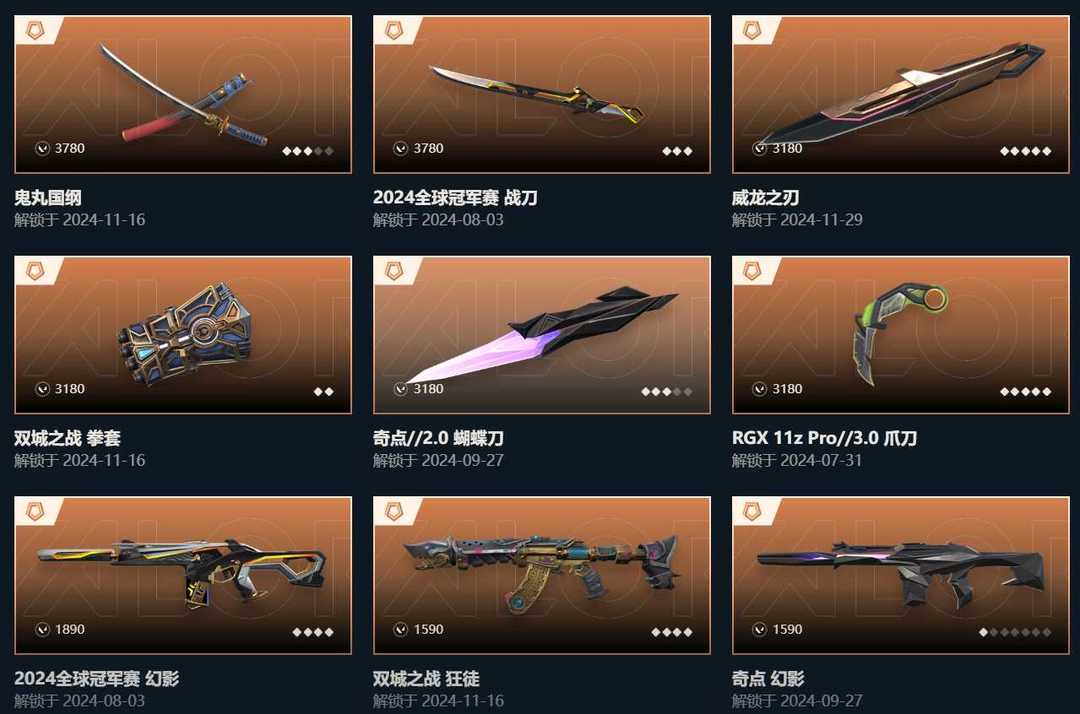This screenshot has width=1080, height=714.
Task: Click the level diamonds on the 奇点 幻影 card
Action: click(x=1015, y=631)
